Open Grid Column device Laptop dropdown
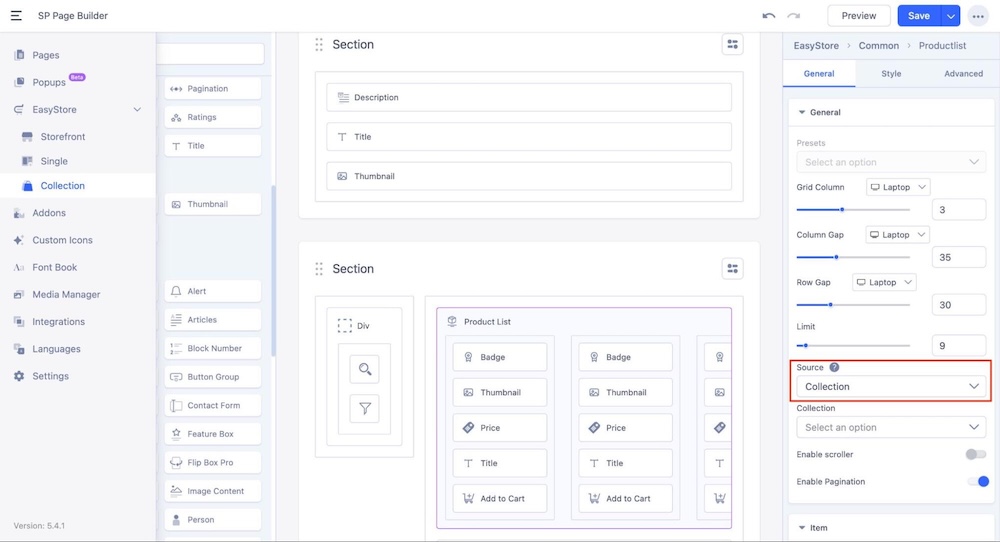The image size is (1000, 542). [898, 187]
